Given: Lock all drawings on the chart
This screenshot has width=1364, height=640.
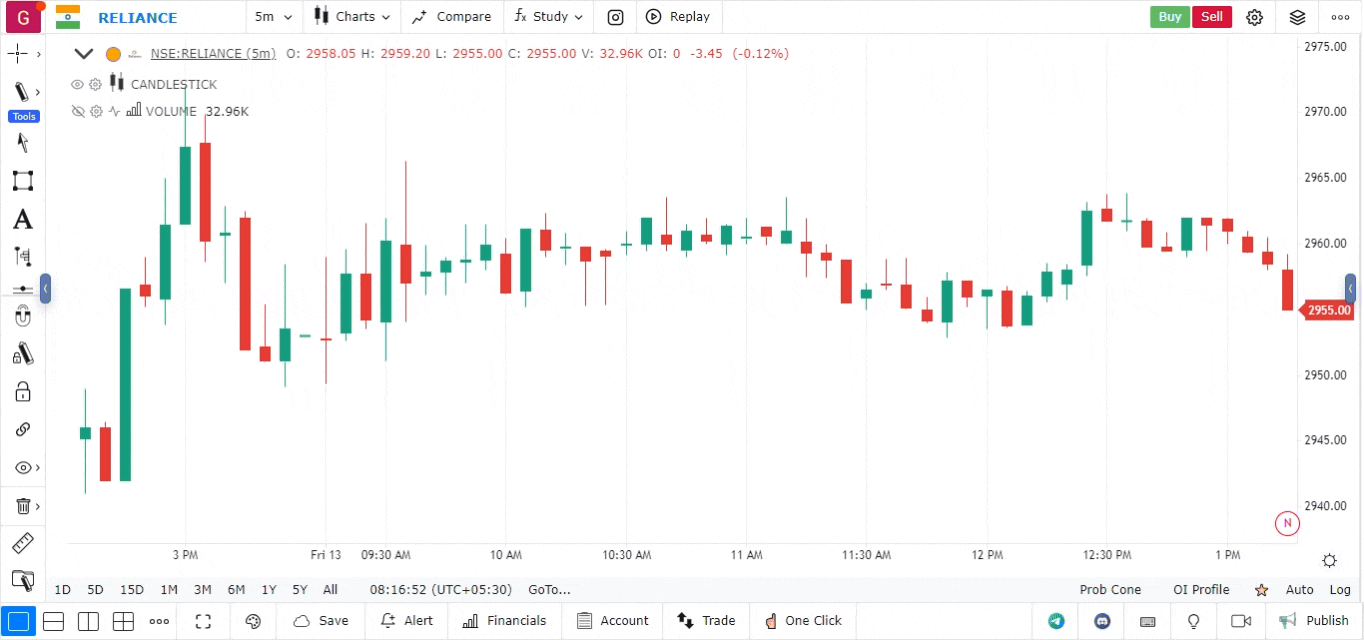Looking at the screenshot, I should [x=23, y=391].
